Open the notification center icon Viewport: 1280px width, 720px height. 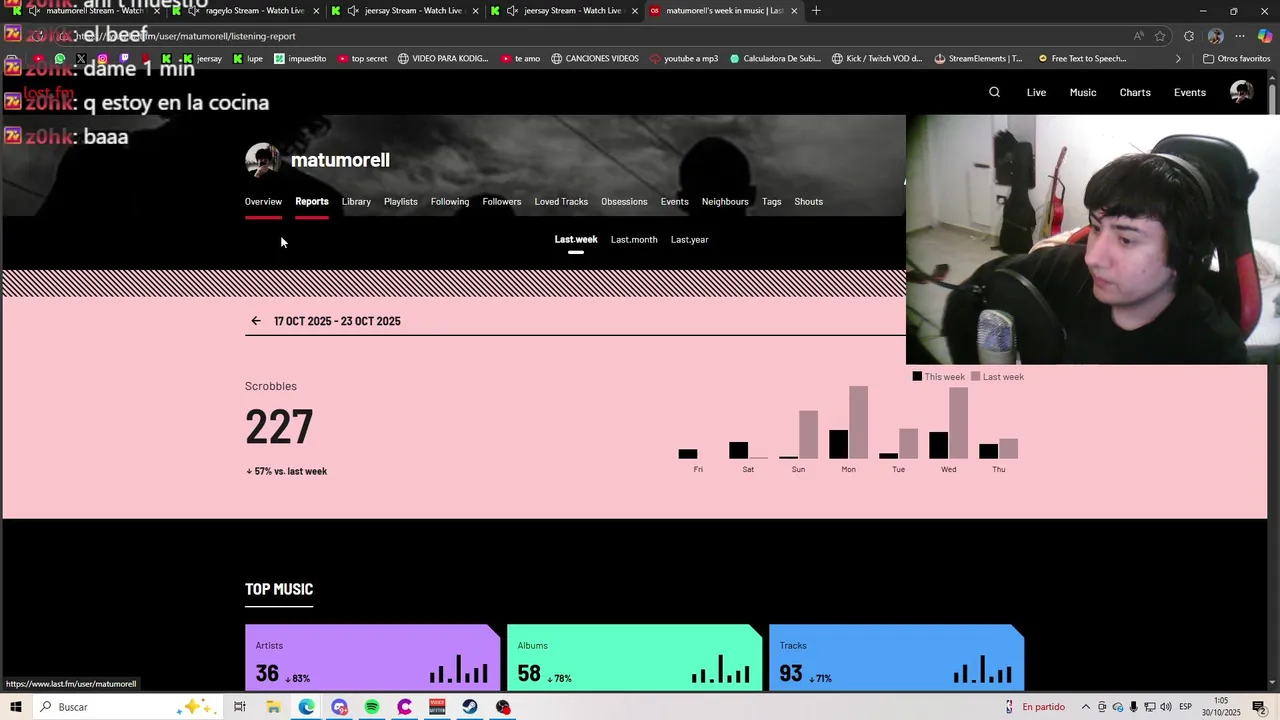coord(1259,707)
